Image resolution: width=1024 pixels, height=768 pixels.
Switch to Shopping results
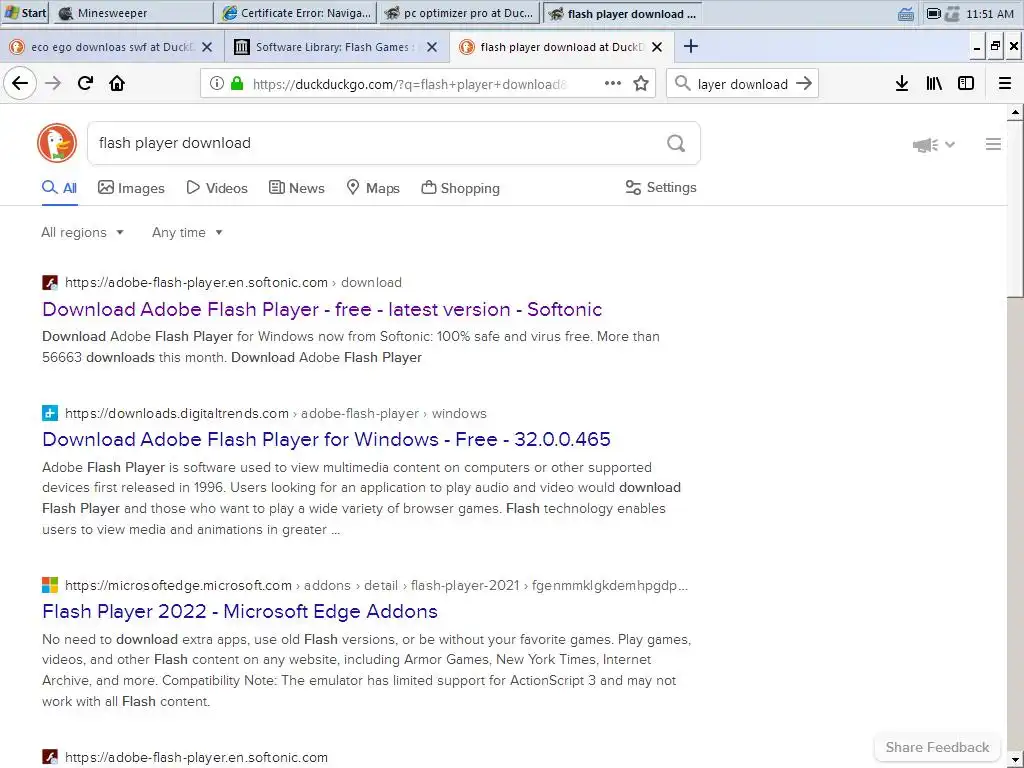[x=460, y=188]
